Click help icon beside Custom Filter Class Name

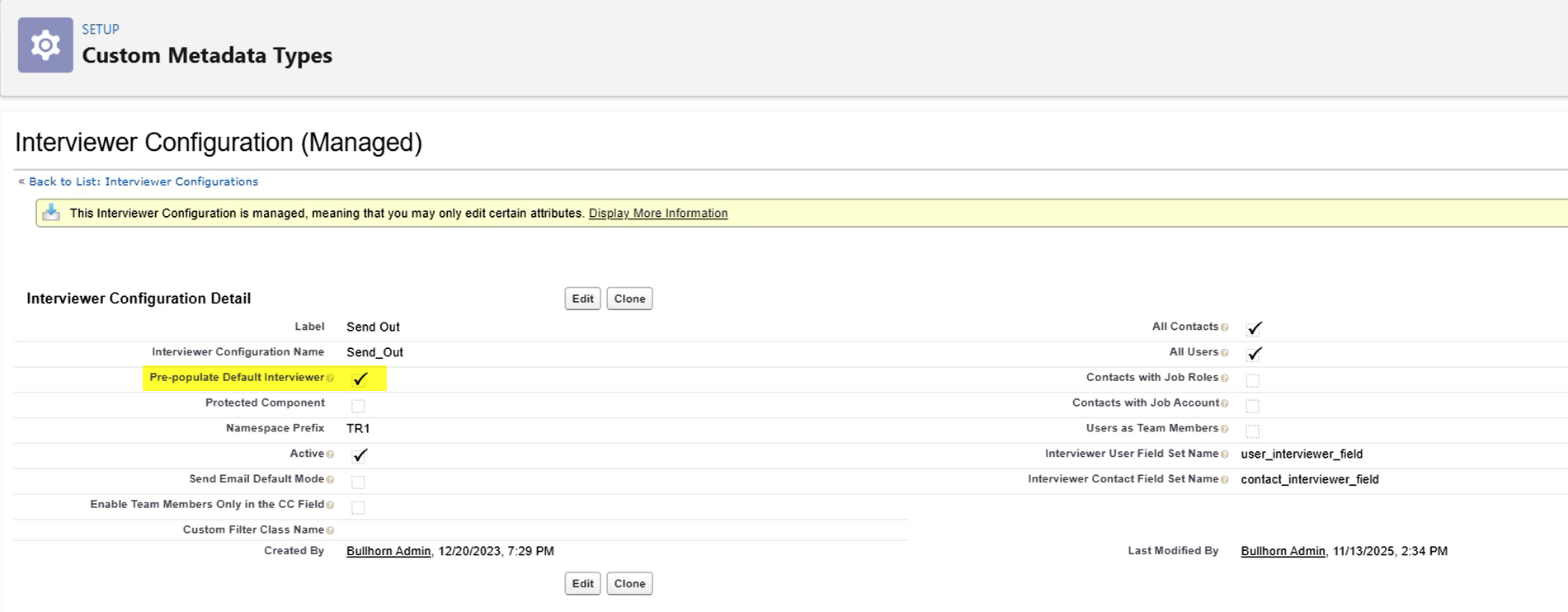tap(331, 530)
